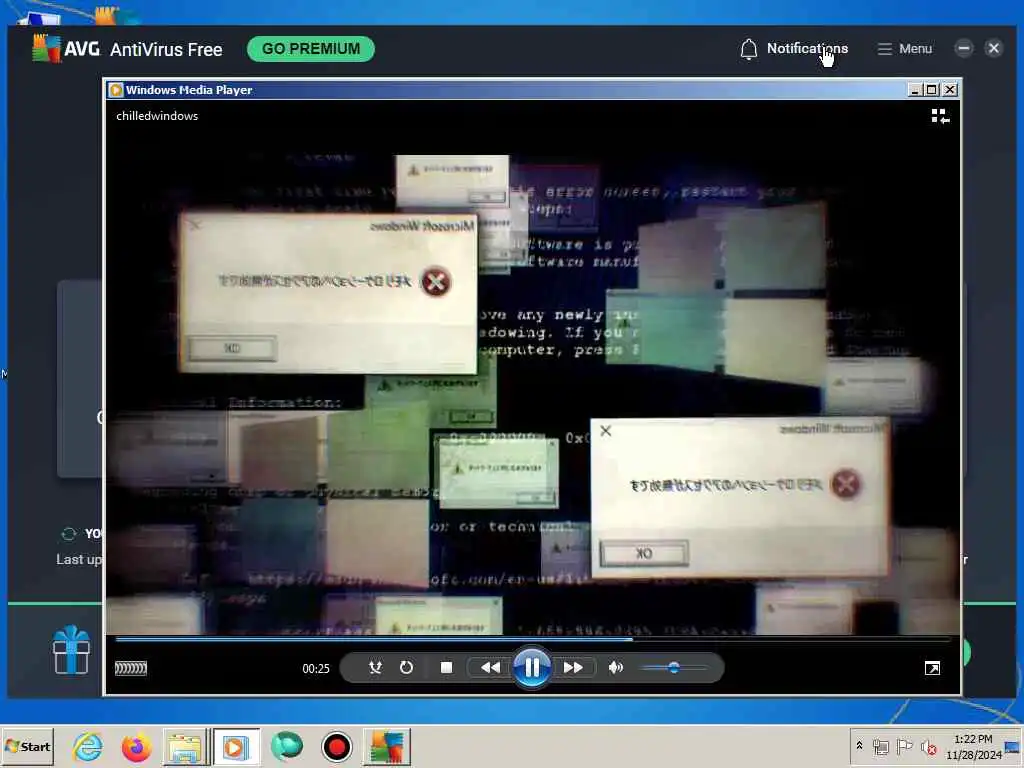Viewport: 1024px width, 768px height.
Task: Click AVG refresh update icon
Action: point(69,534)
